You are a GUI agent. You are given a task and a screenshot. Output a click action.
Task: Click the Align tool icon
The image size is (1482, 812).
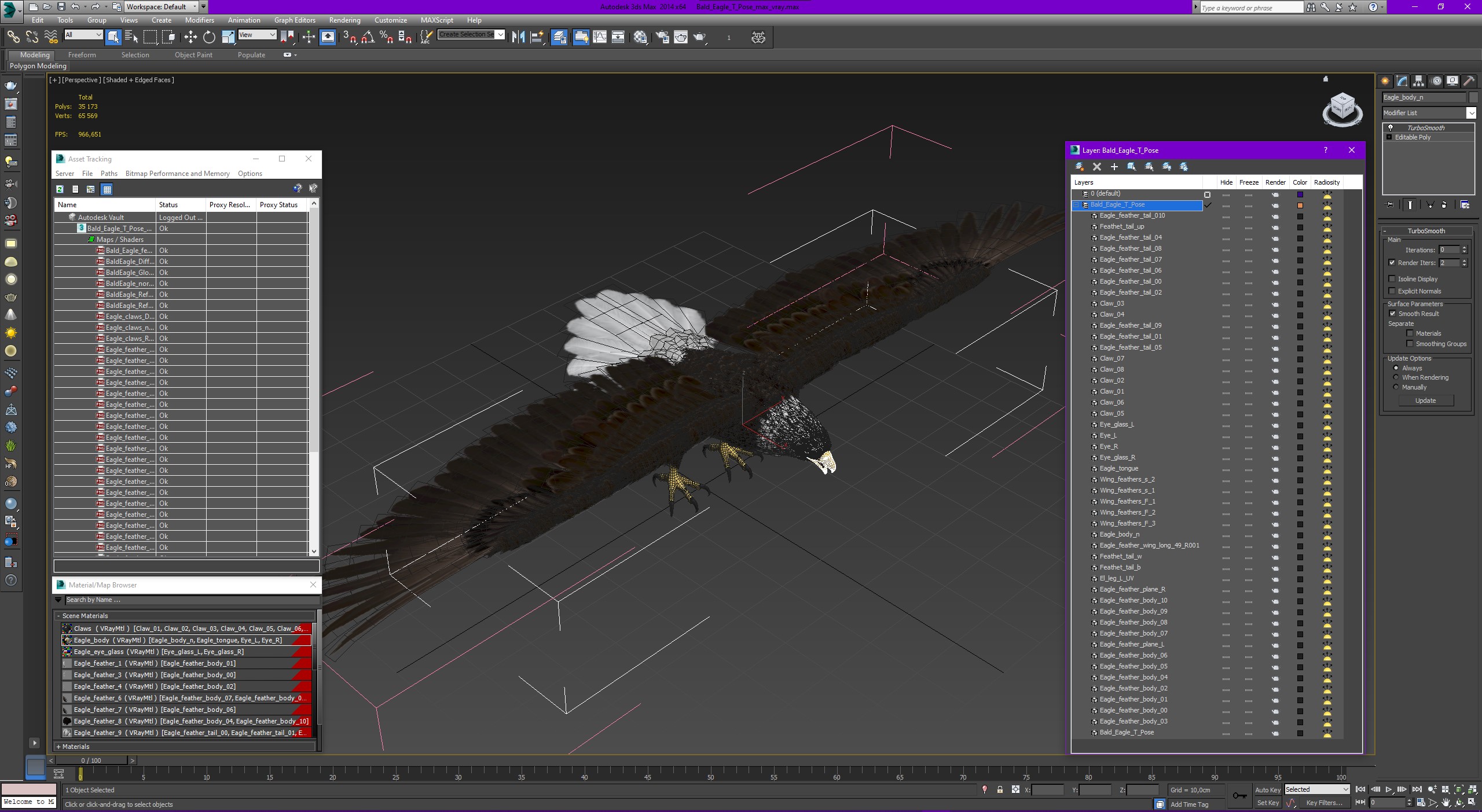[x=537, y=37]
